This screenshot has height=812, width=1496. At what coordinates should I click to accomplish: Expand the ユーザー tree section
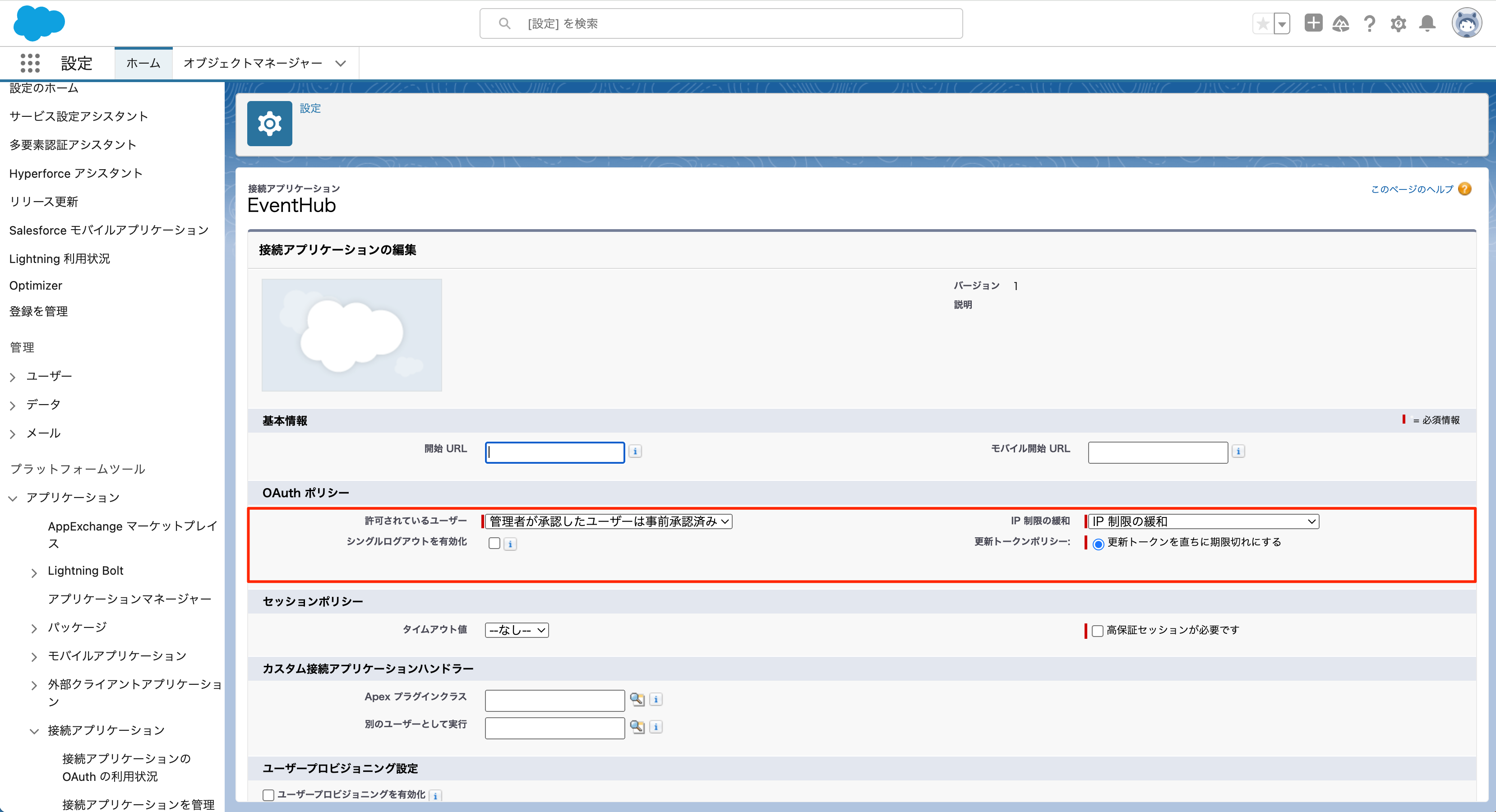point(13,377)
